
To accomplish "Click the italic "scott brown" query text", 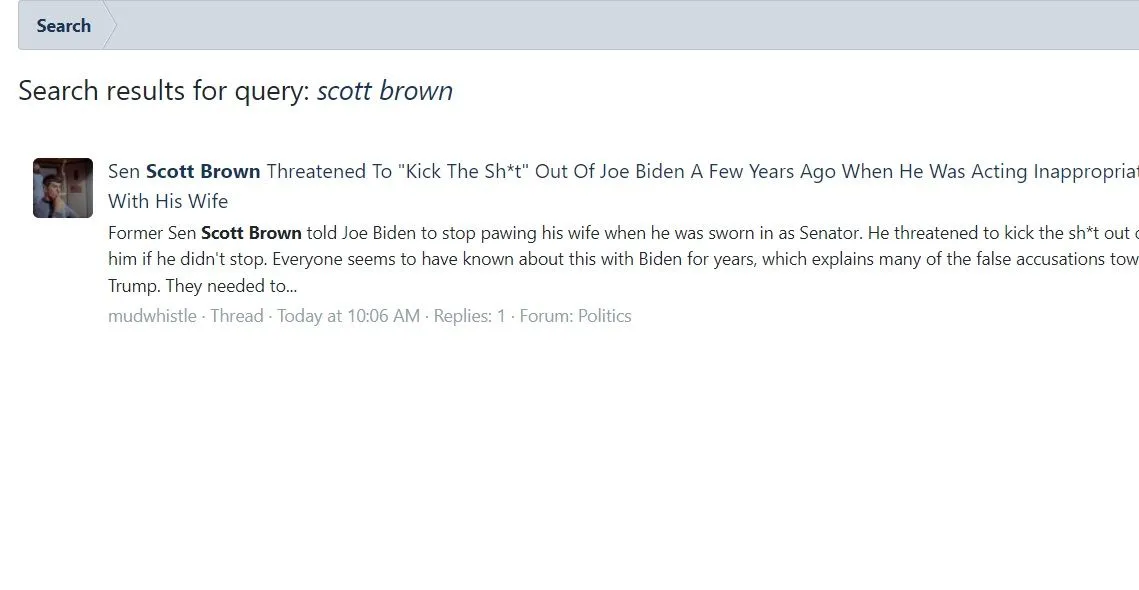I will point(385,91).
